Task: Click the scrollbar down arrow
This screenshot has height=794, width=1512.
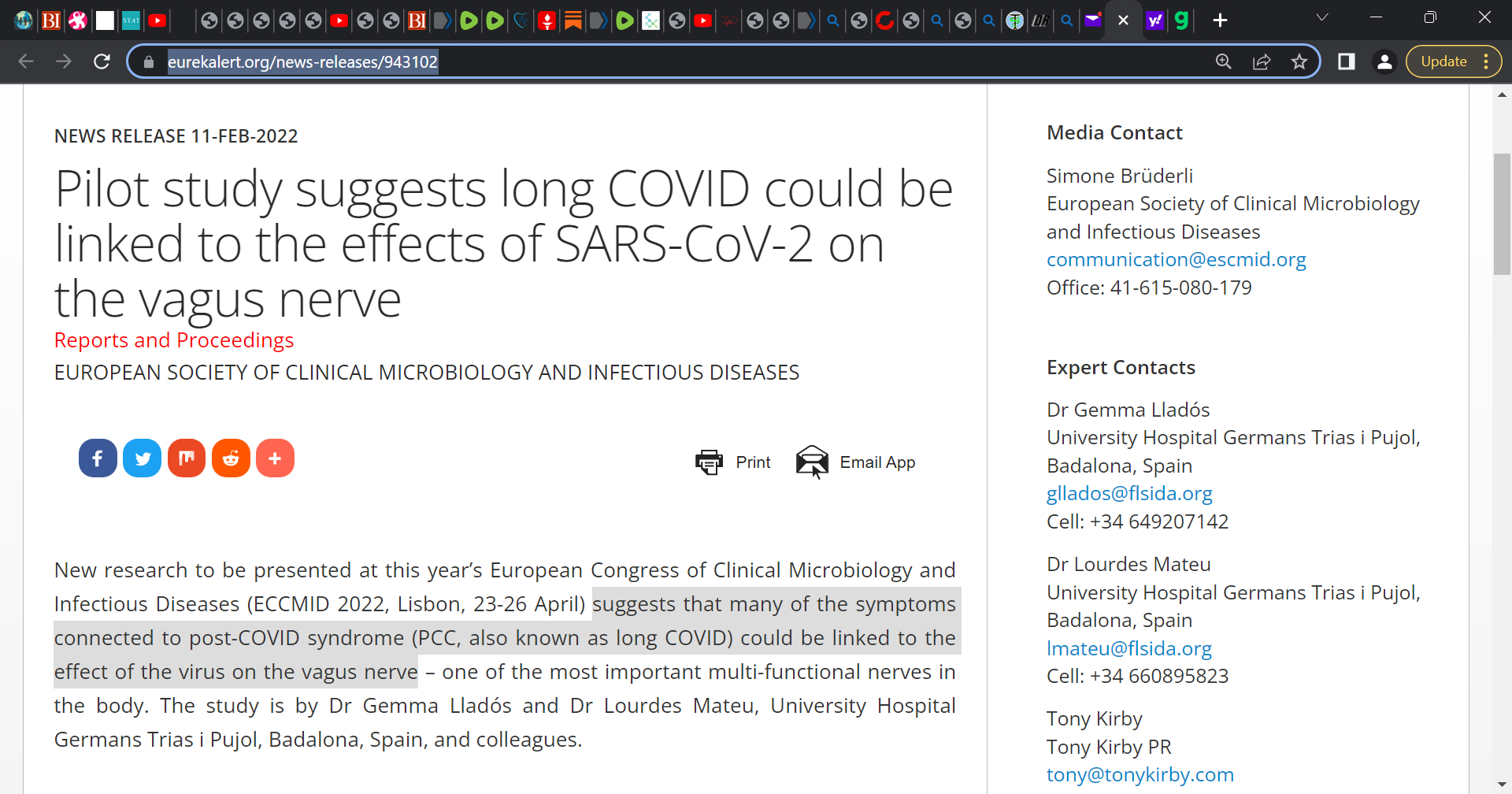Action: 1502,785
